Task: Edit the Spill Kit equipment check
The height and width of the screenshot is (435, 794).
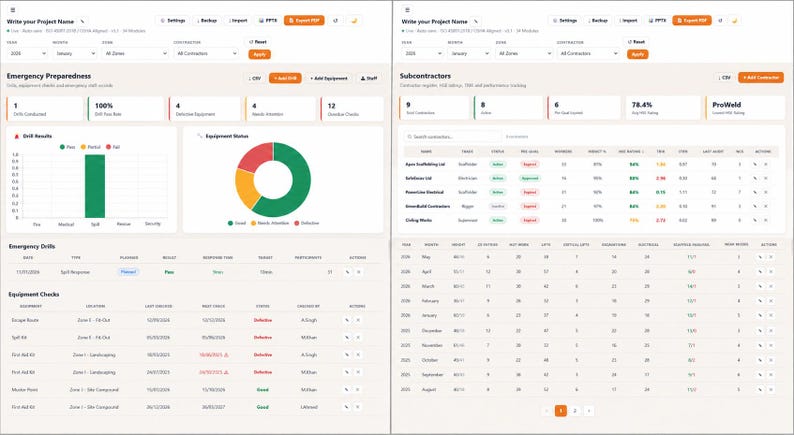Action: tap(347, 337)
